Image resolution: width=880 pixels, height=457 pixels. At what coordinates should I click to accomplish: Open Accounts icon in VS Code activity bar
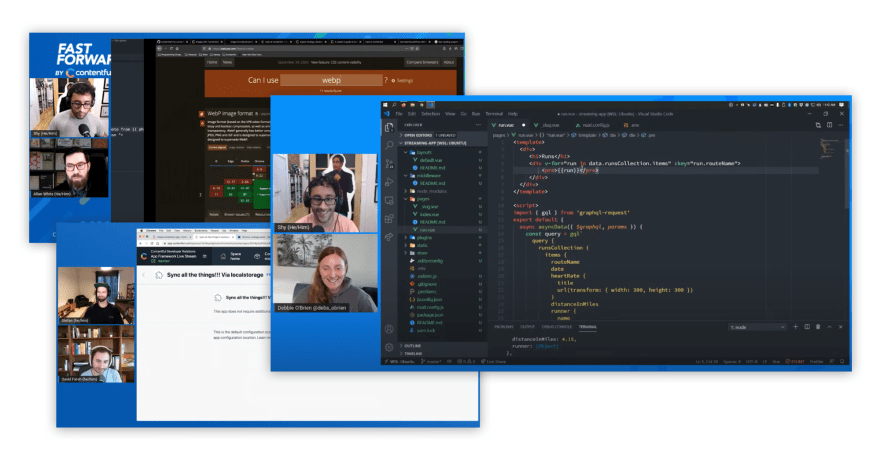[x=389, y=329]
